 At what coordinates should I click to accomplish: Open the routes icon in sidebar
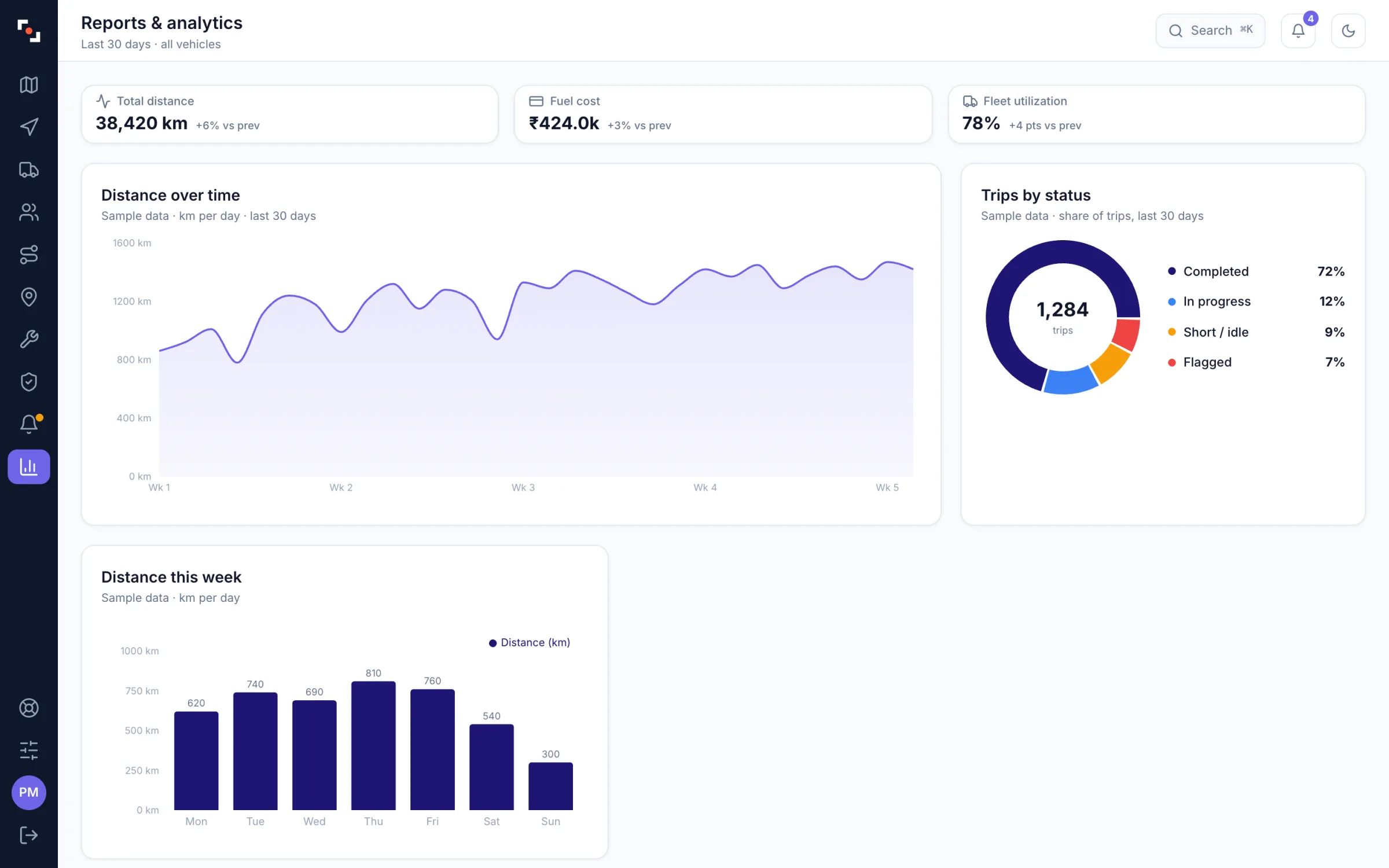click(28, 255)
